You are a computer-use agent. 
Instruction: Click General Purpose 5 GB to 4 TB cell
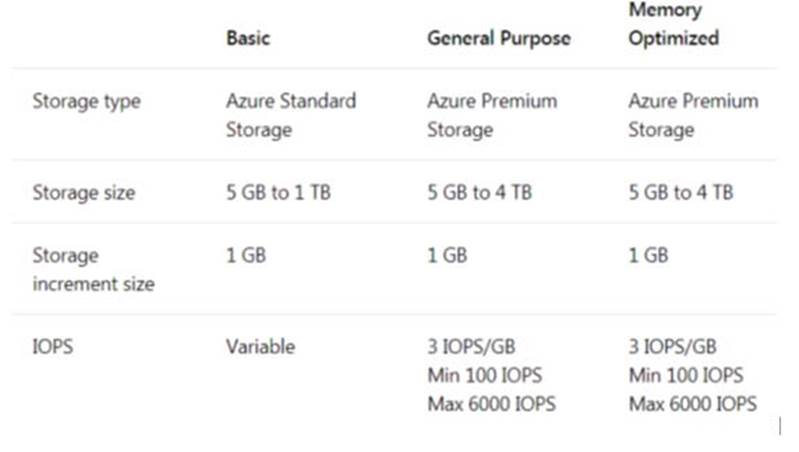[x=480, y=193]
